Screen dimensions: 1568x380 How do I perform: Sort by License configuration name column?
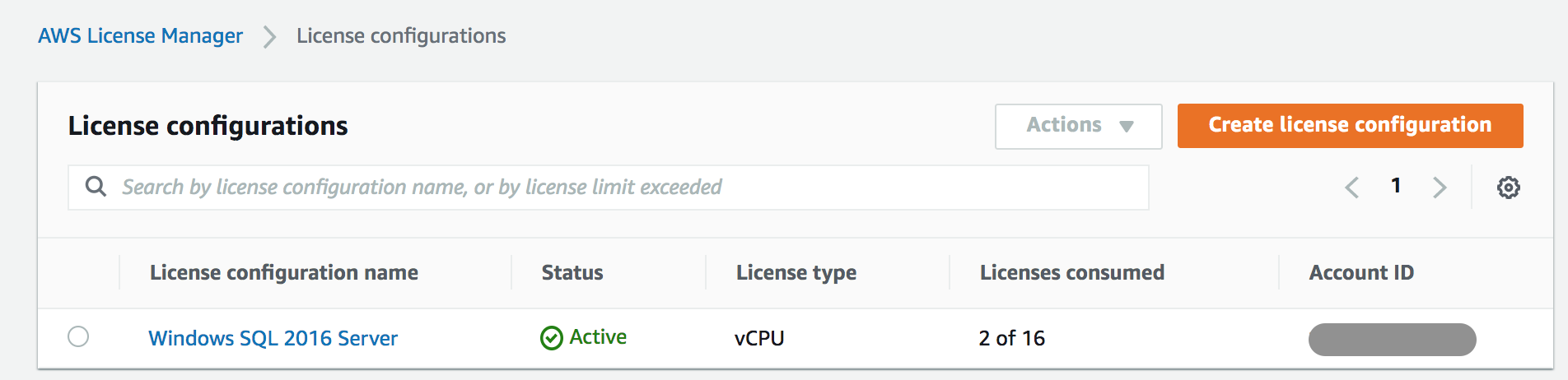point(283,272)
